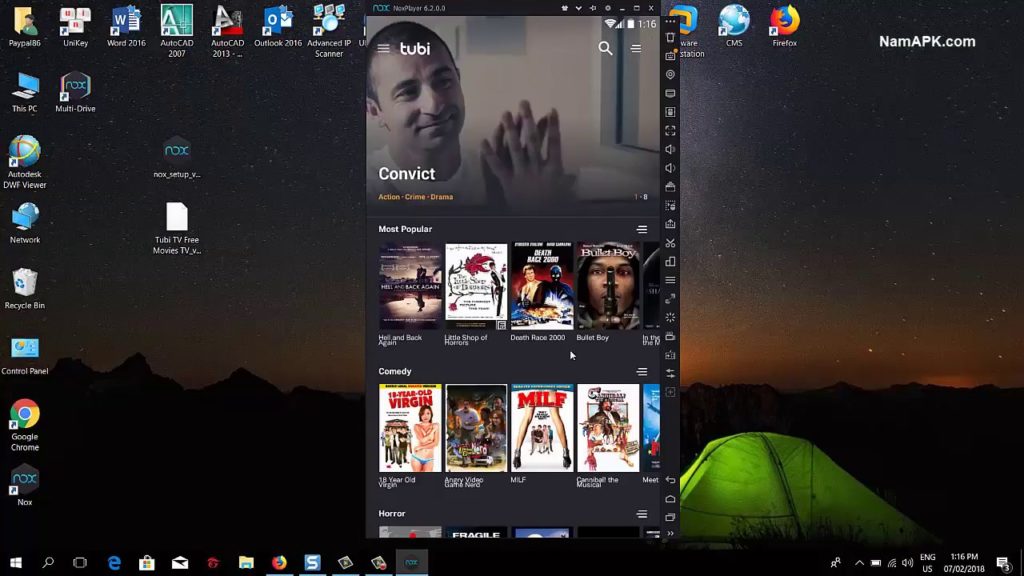Click the scissors screenshot tool in Nox sidebar

tap(670, 243)
